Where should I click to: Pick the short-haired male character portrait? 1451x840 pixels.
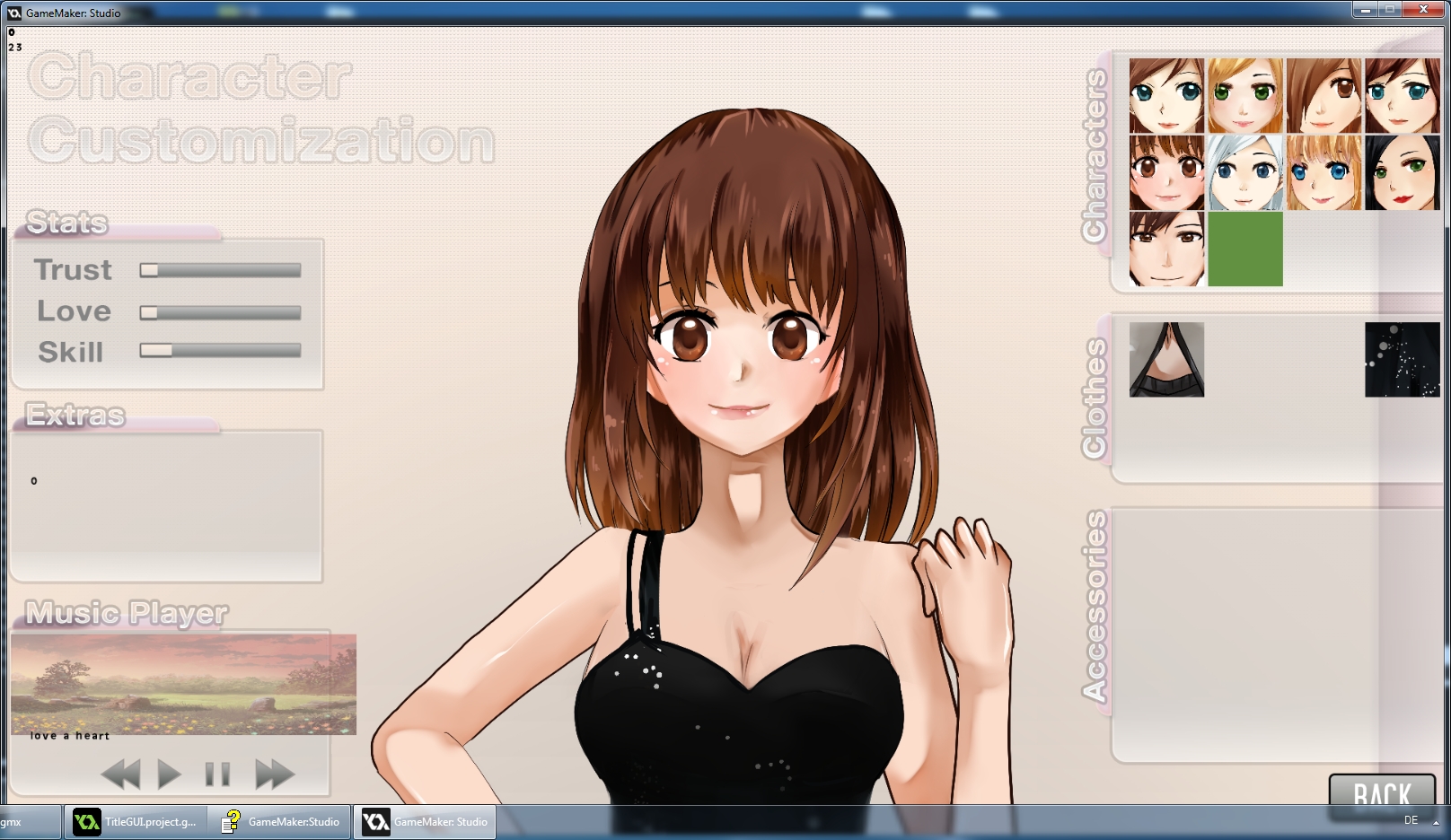coord(1166,249)
